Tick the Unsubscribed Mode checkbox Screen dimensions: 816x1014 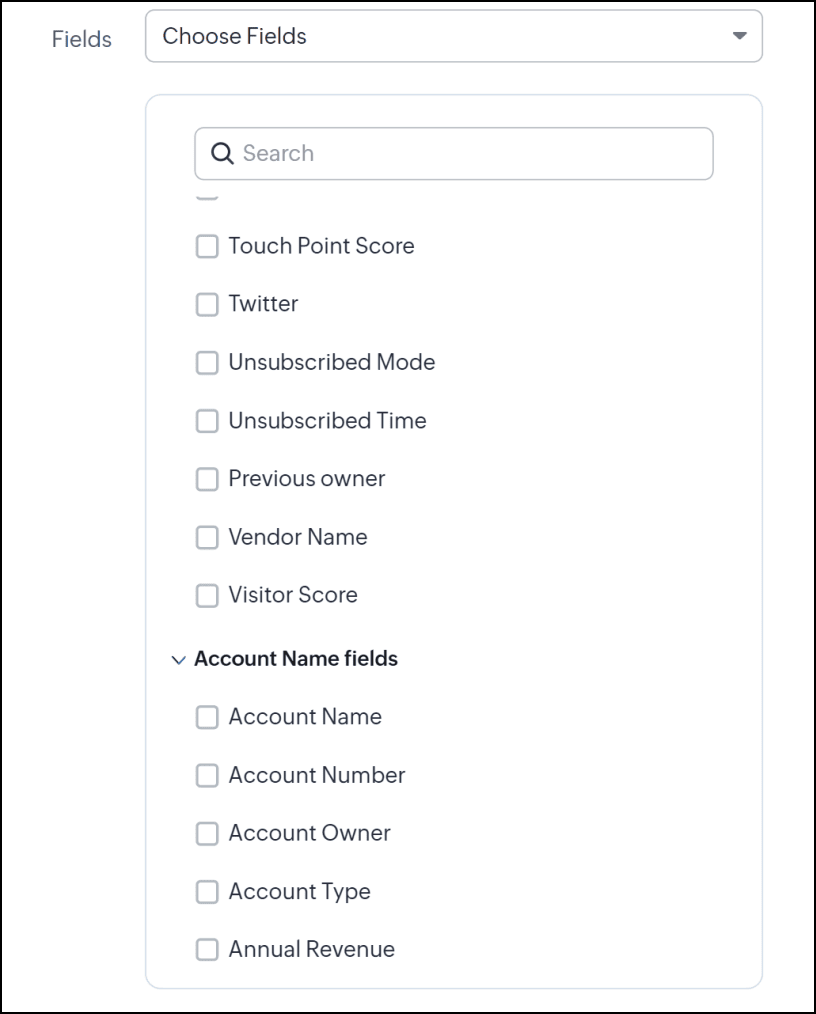point(207,362)
